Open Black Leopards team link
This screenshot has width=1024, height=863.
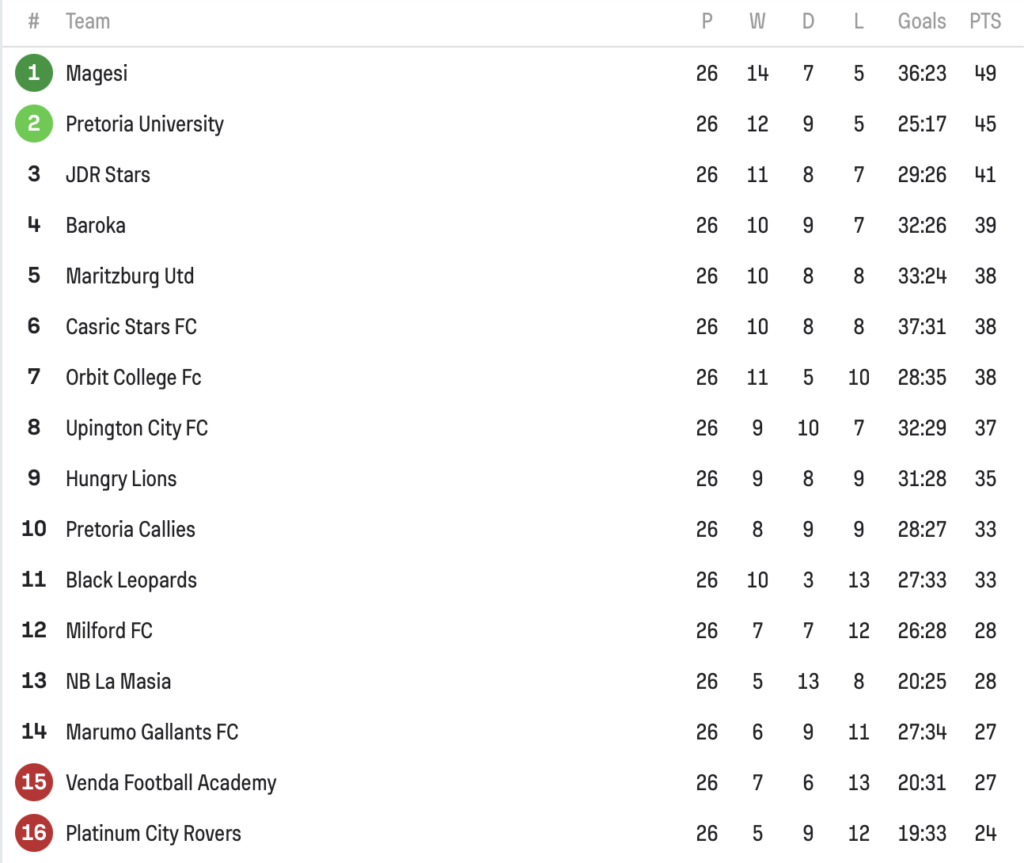pyautogui.click(x=131, y=580)
